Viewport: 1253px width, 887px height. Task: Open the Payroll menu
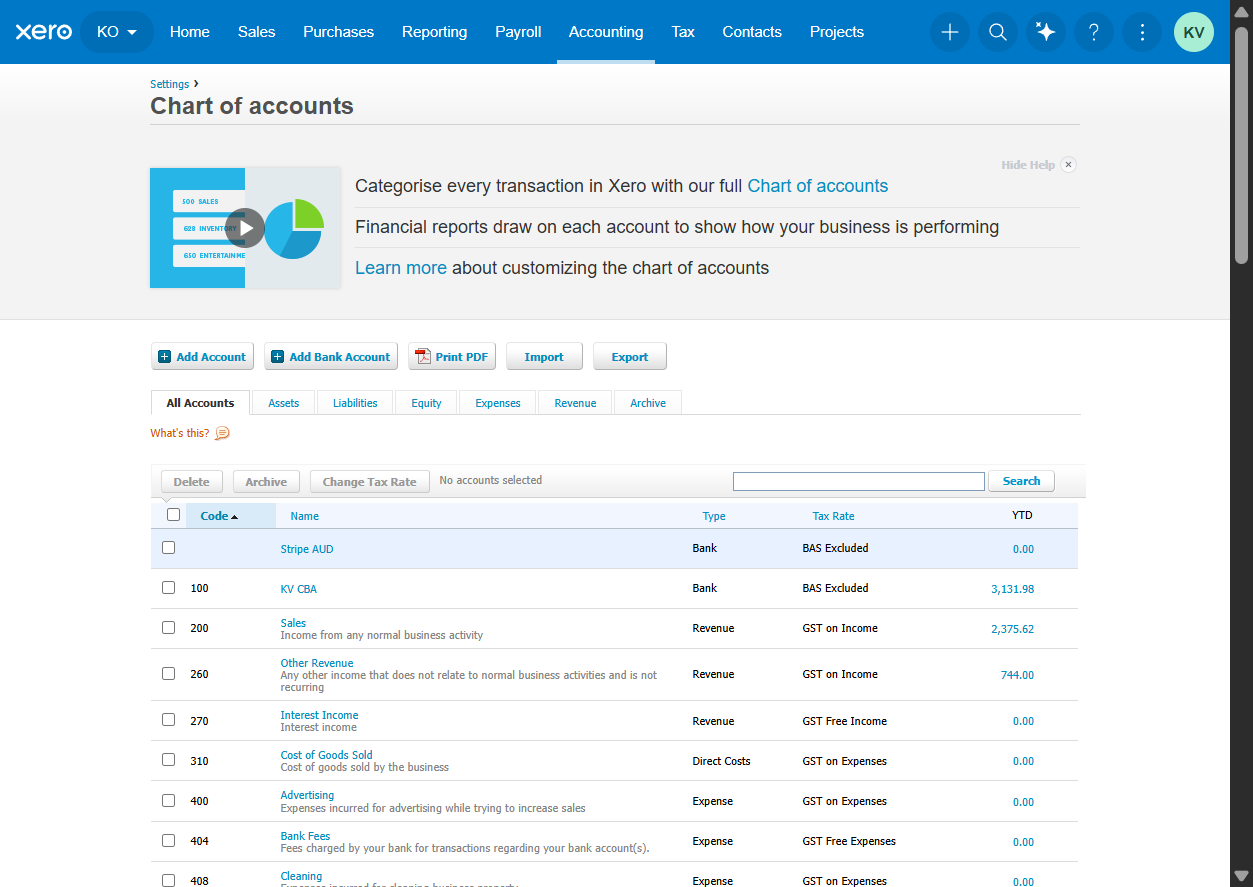point(518,32)
